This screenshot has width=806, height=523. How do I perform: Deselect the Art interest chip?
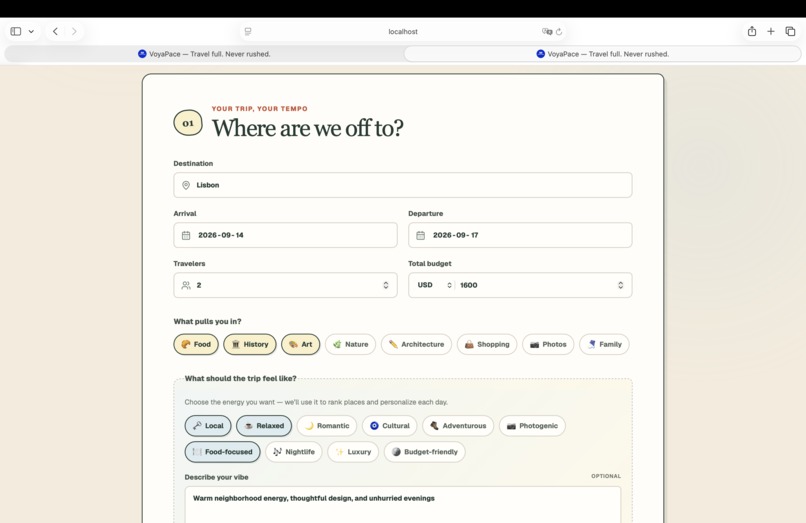[x=301, y=345]
